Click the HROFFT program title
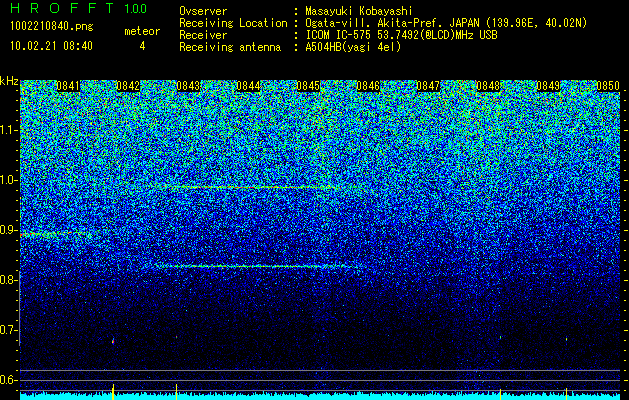Screen dimensions: 629x400 click(x=62, y=8)
